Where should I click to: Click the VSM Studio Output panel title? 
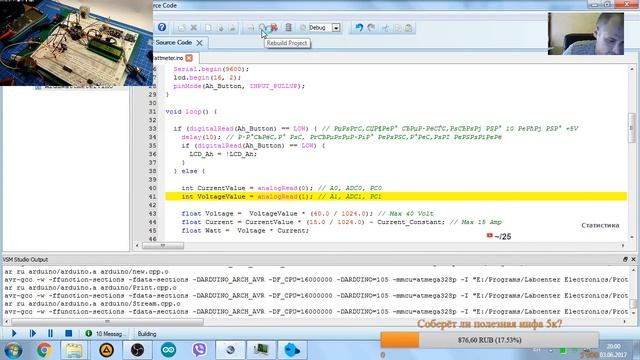[25, 259]
